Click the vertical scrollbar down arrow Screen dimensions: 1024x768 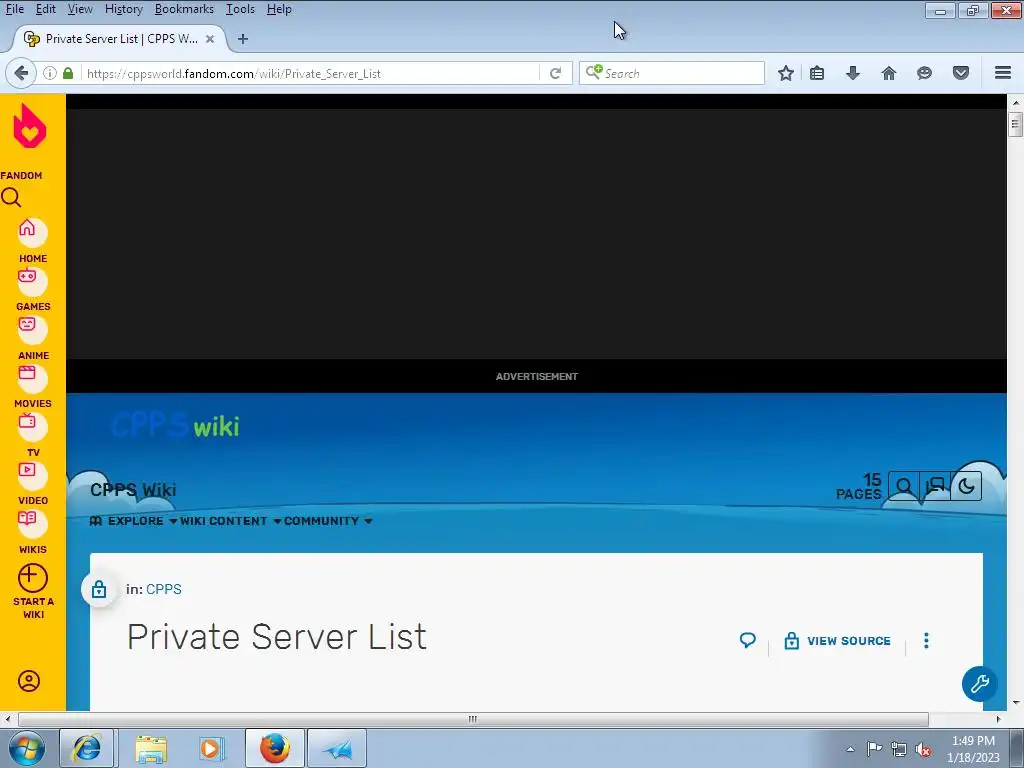pos(1016,703)
